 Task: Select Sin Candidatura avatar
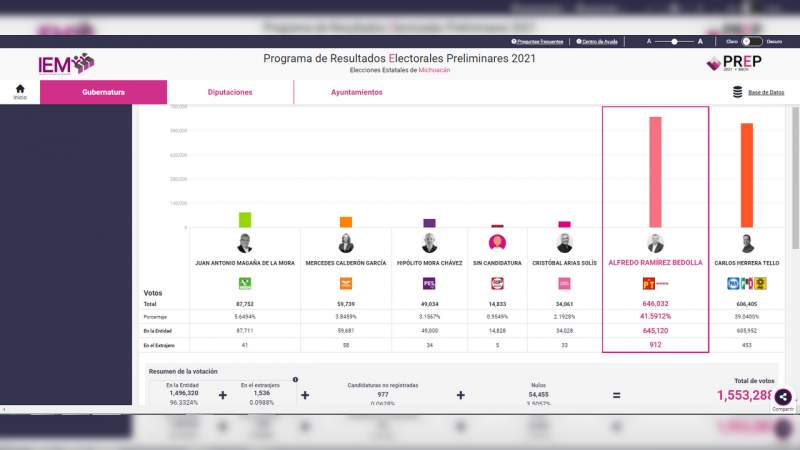(497, 242)
